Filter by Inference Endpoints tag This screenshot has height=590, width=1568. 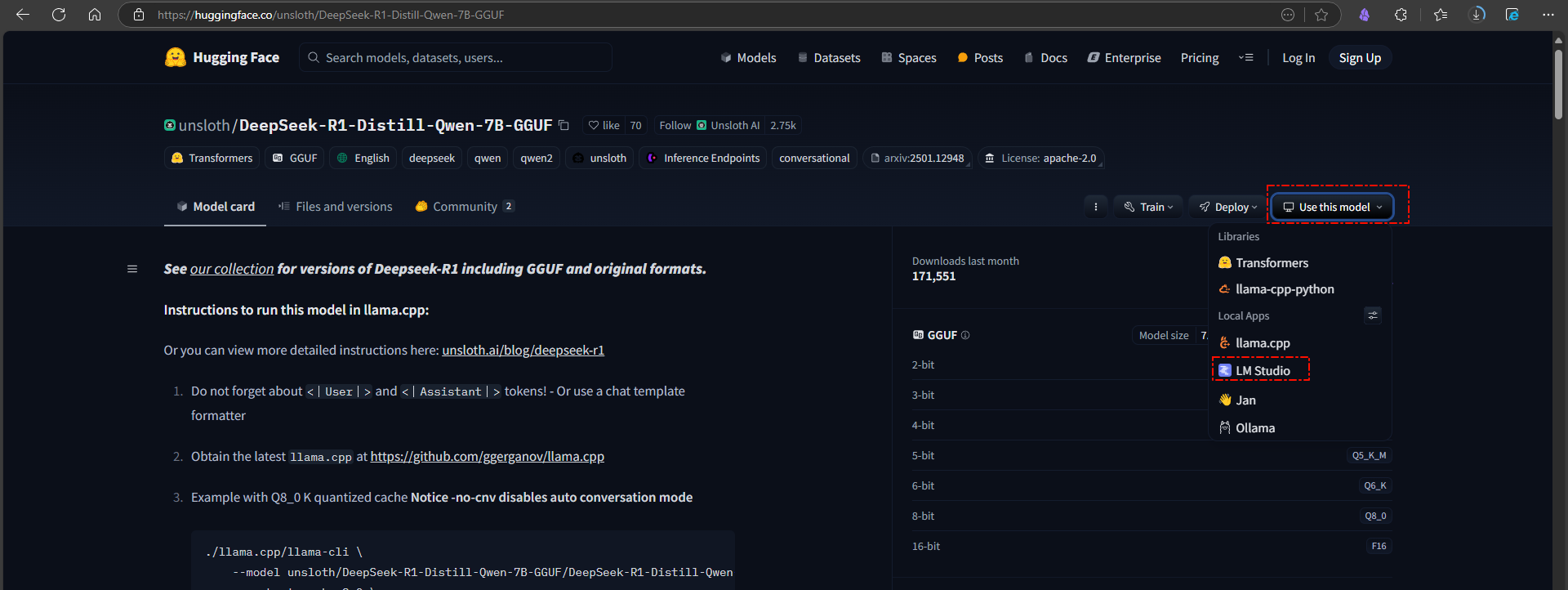tap(703, 158)
